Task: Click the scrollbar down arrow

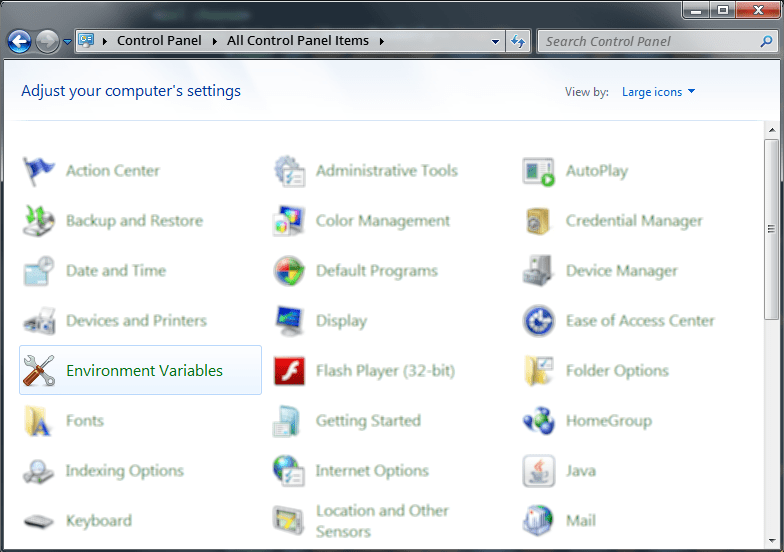Action: pyautogui.click(x=772, y=540)
